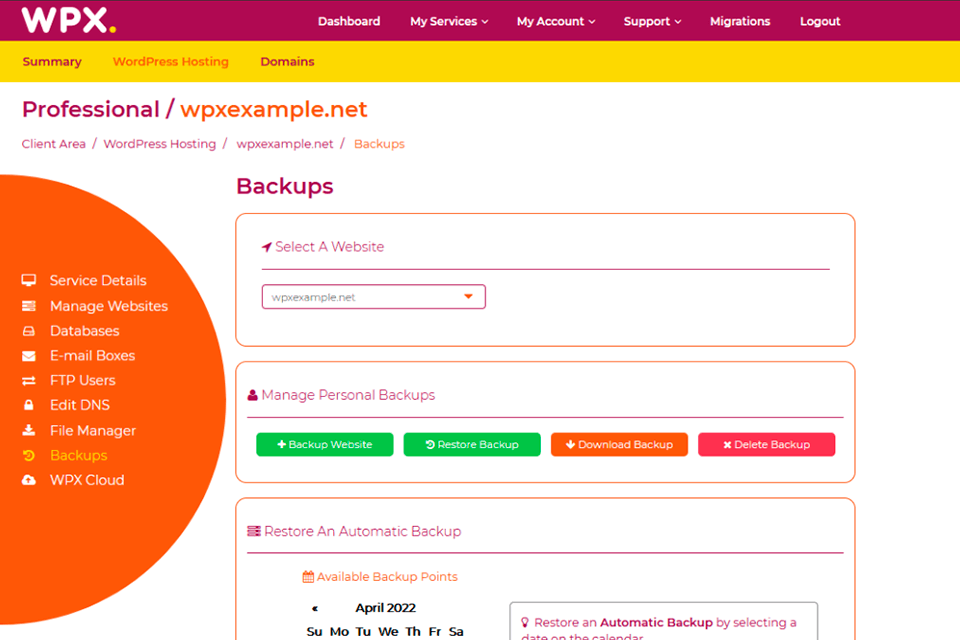
Task: Click the 'Manage Personal Backups' heading
Action: (348, 395)
